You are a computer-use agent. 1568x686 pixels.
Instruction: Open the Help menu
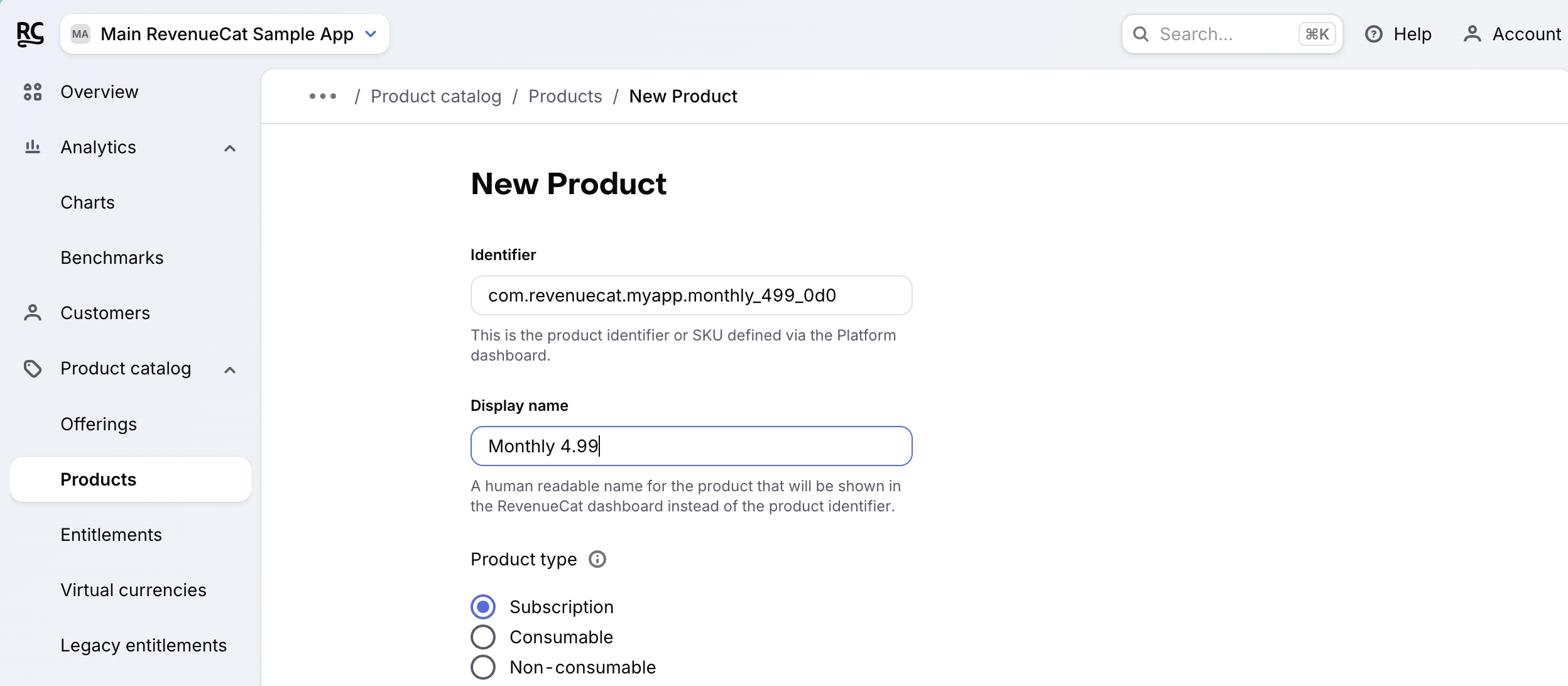coord(1398,34)
